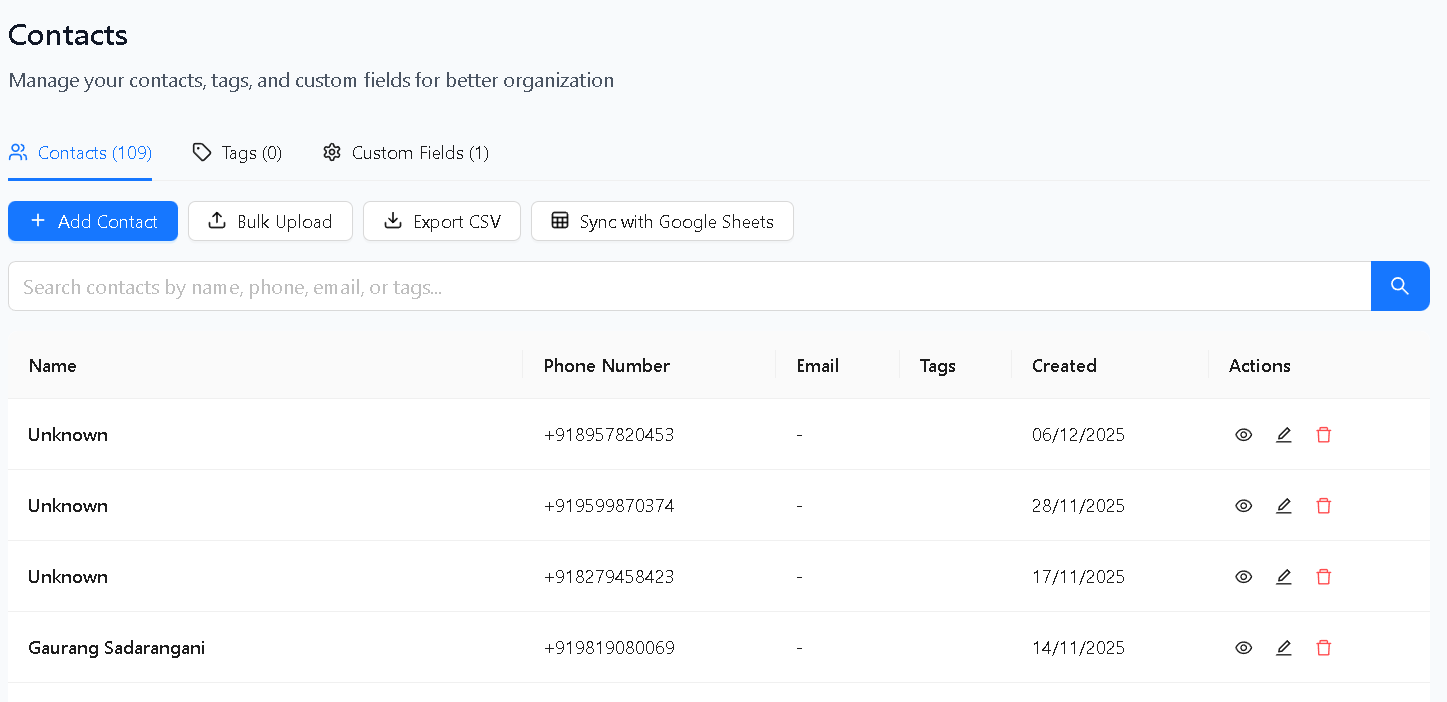Click the Add Contact button
This screenshot has height=702, width=1447.
click(93, 221)
